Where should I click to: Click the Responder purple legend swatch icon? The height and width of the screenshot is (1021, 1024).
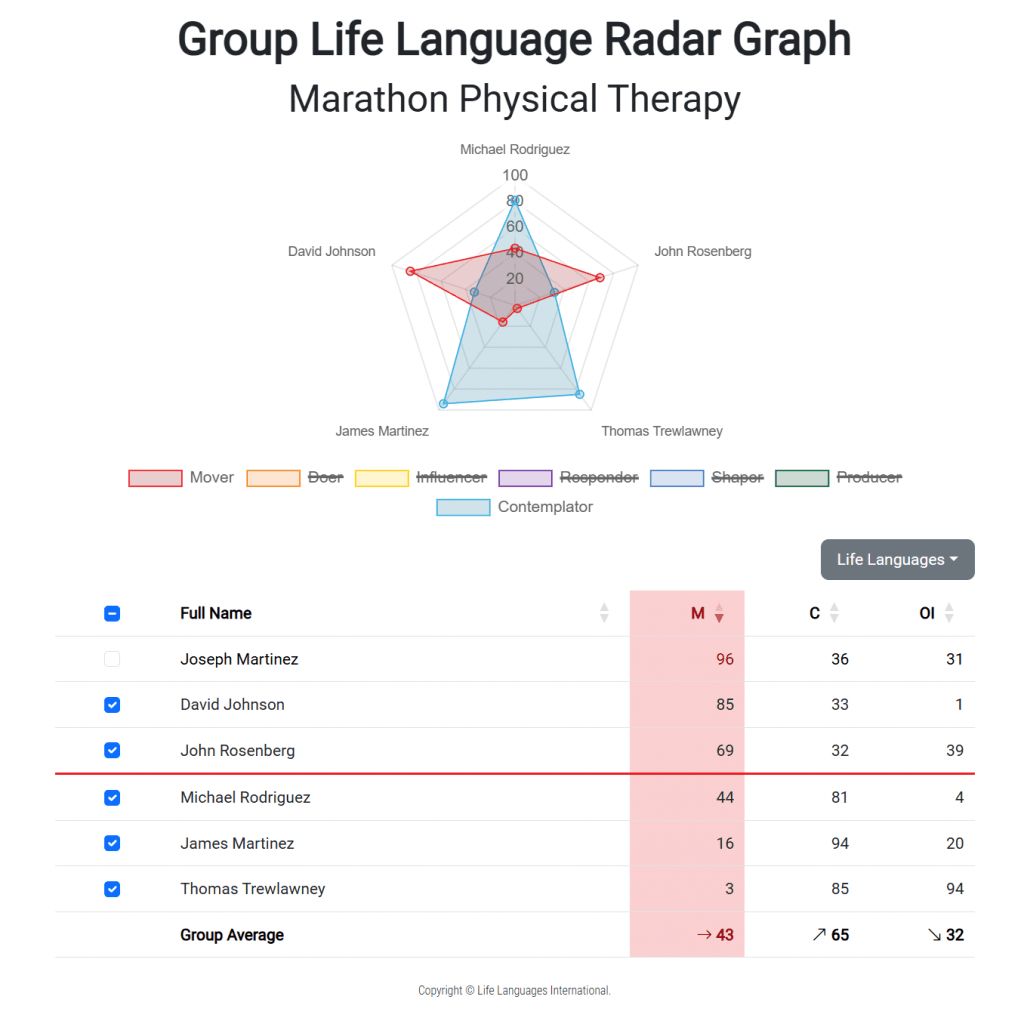coord(525,477)
